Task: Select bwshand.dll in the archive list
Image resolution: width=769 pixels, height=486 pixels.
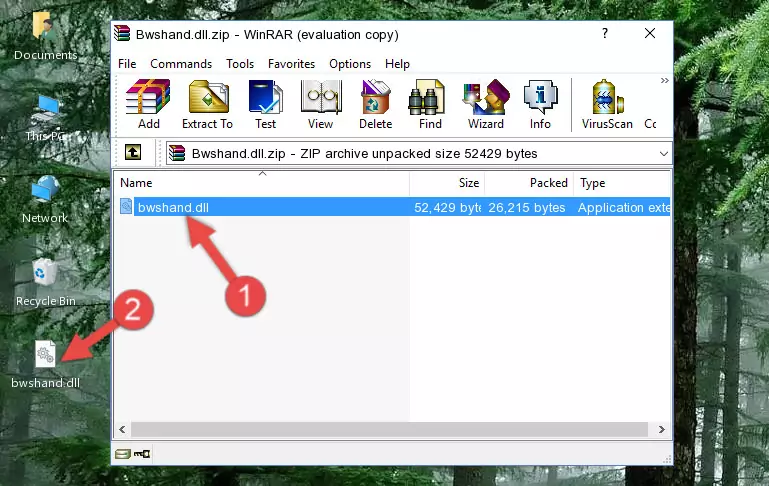Action: click(173, 207)
